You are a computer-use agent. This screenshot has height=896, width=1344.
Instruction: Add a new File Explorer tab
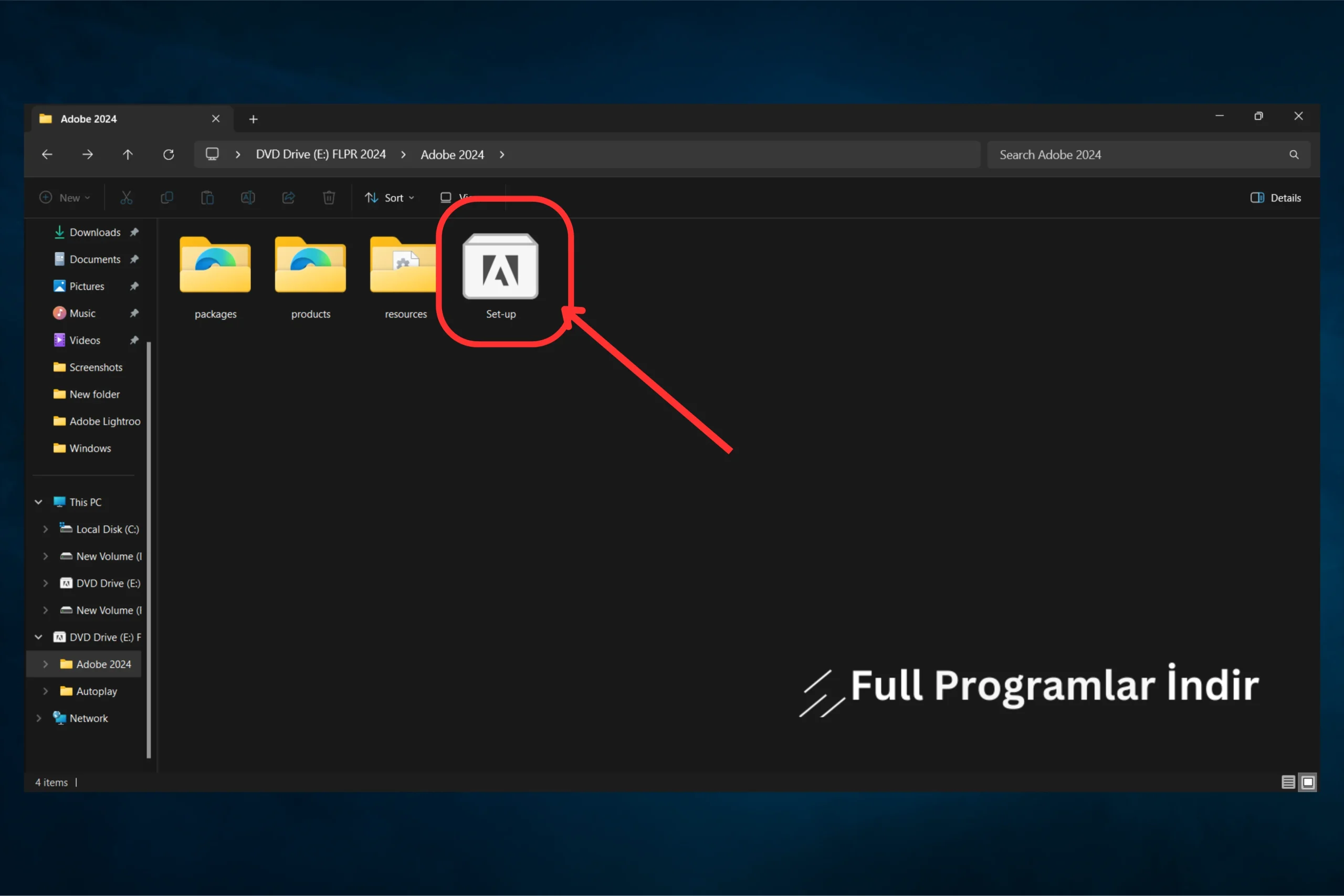pos(253,119)
